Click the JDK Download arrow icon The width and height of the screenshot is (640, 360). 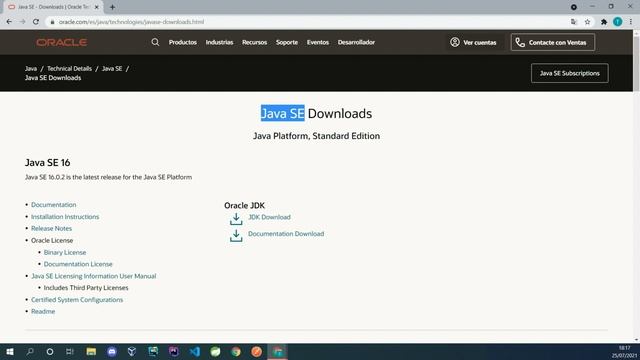tap(236, 219)
